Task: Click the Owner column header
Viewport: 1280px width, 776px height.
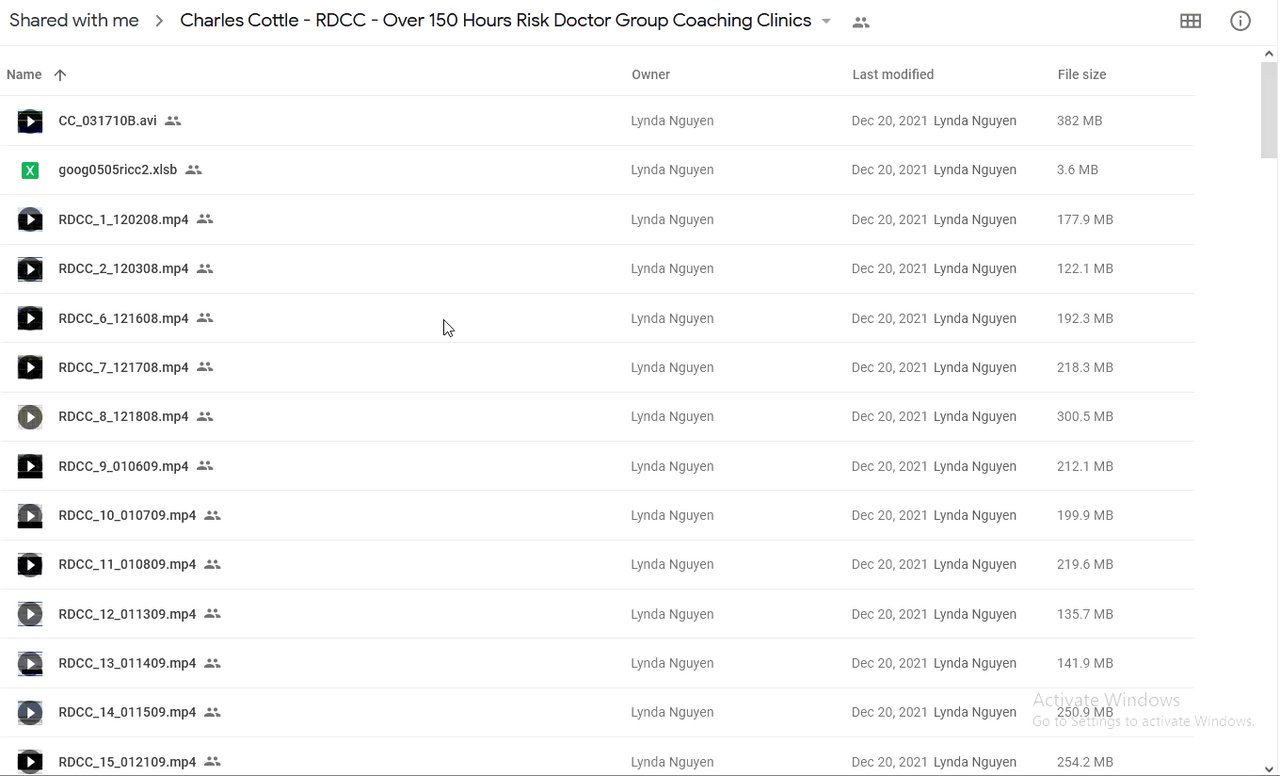Action: [x=651, y=75]
